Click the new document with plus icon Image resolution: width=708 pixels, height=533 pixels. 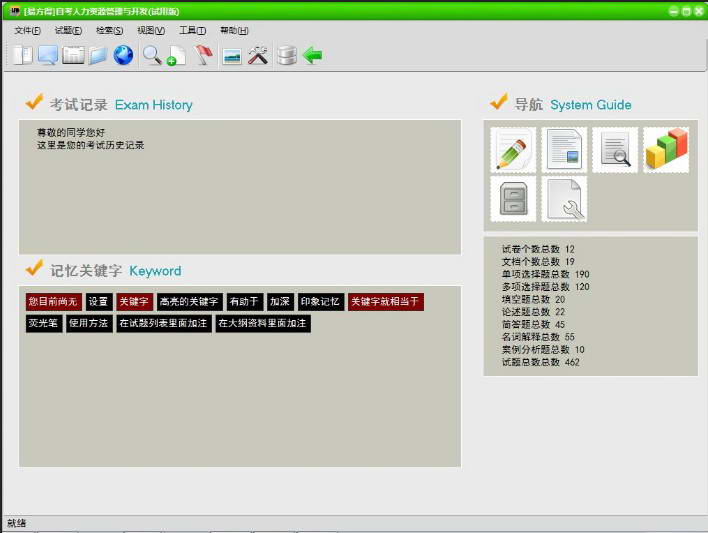[x=177, y=56]
